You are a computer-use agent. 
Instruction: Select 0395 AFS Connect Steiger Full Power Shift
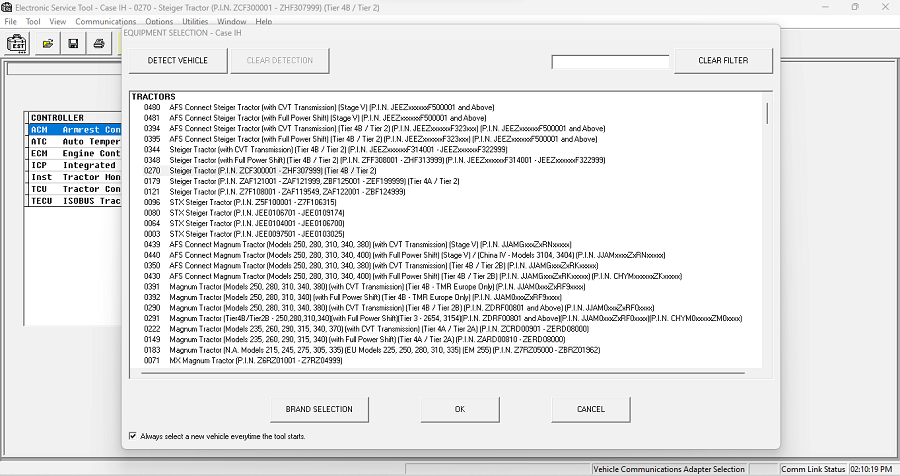pyautogui.click(x=370, y=139)
